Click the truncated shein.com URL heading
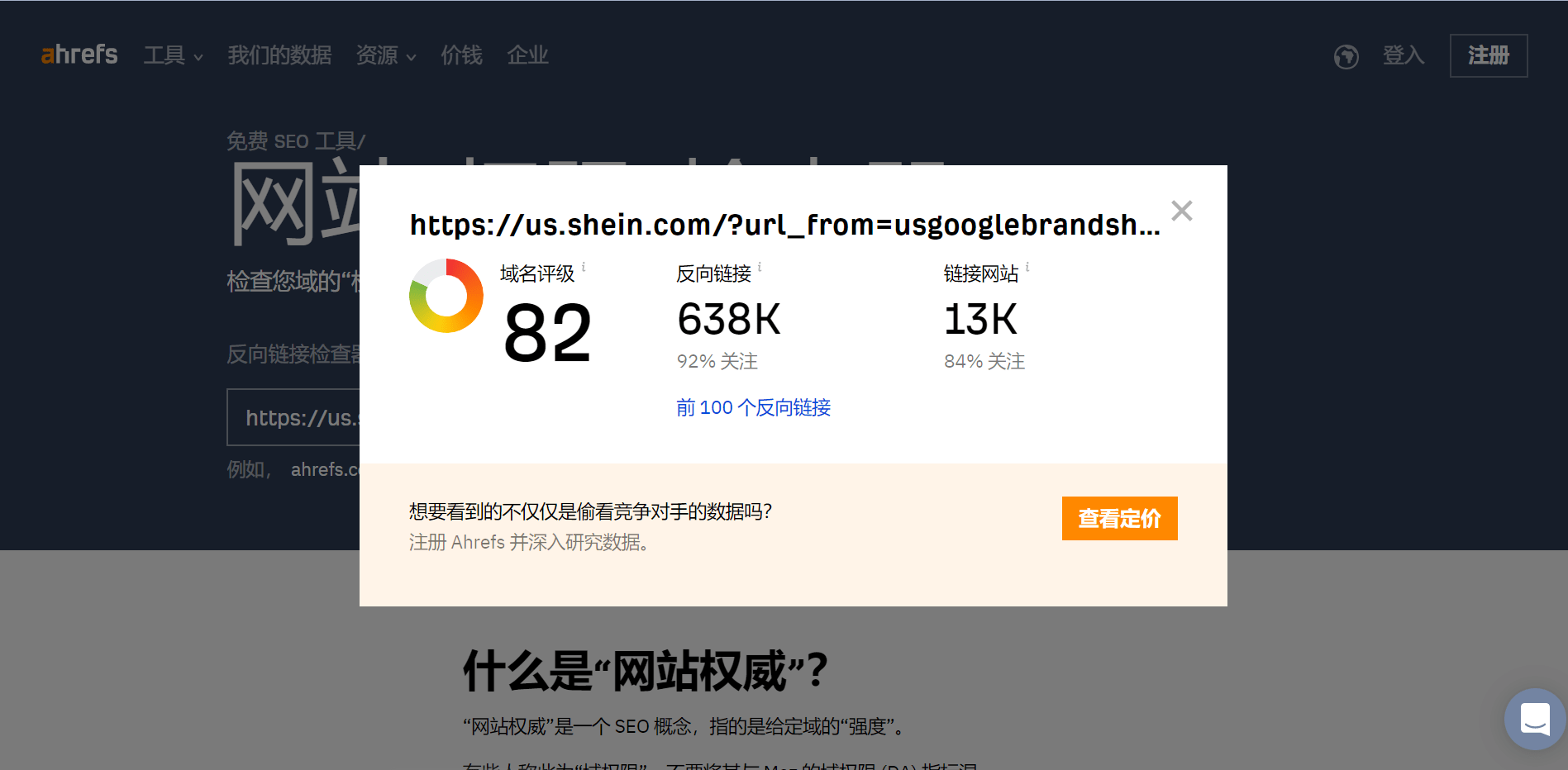 tap(784, 225)
